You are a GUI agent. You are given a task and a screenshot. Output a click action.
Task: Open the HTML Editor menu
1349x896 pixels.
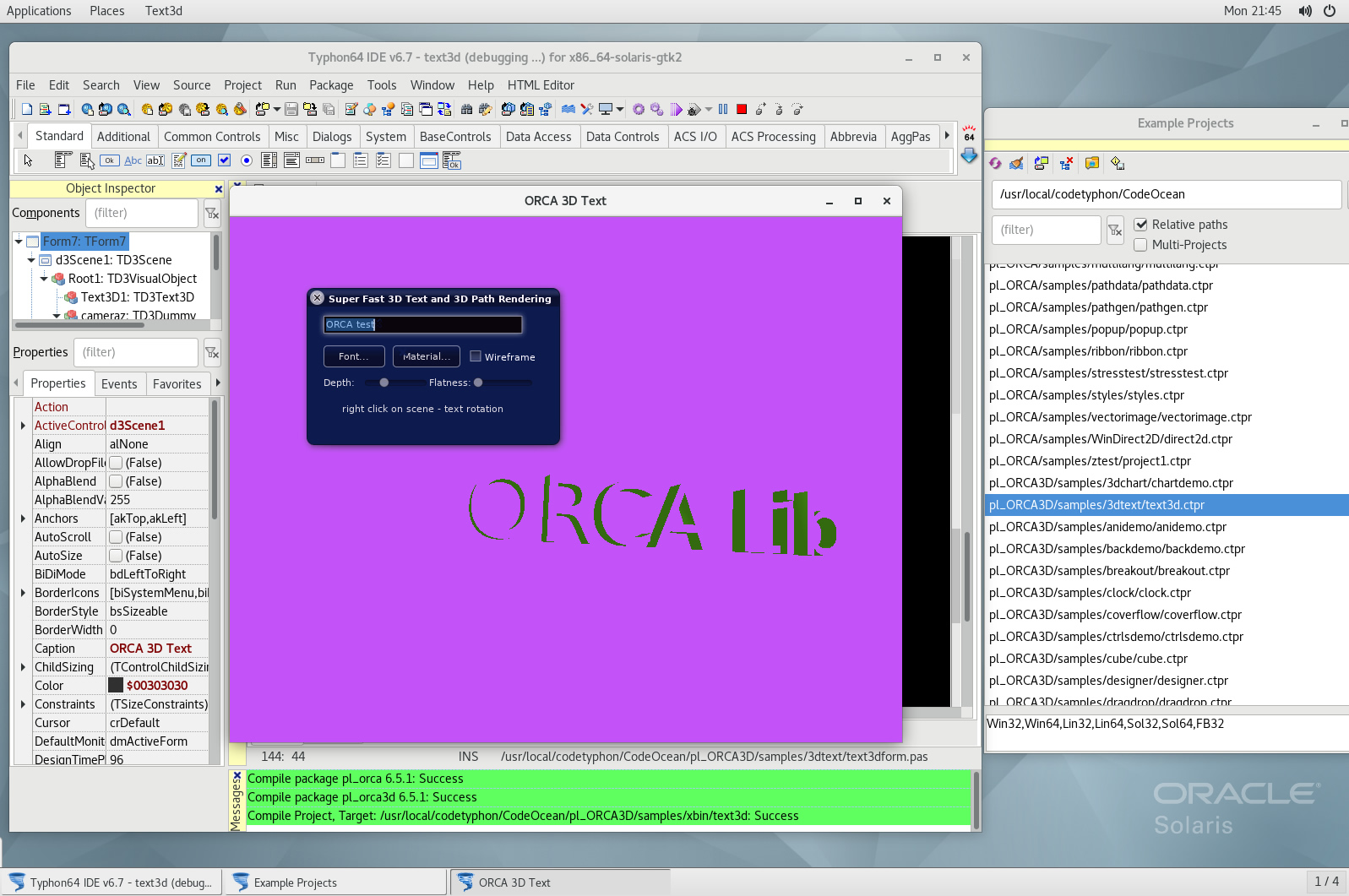(541, 85)
